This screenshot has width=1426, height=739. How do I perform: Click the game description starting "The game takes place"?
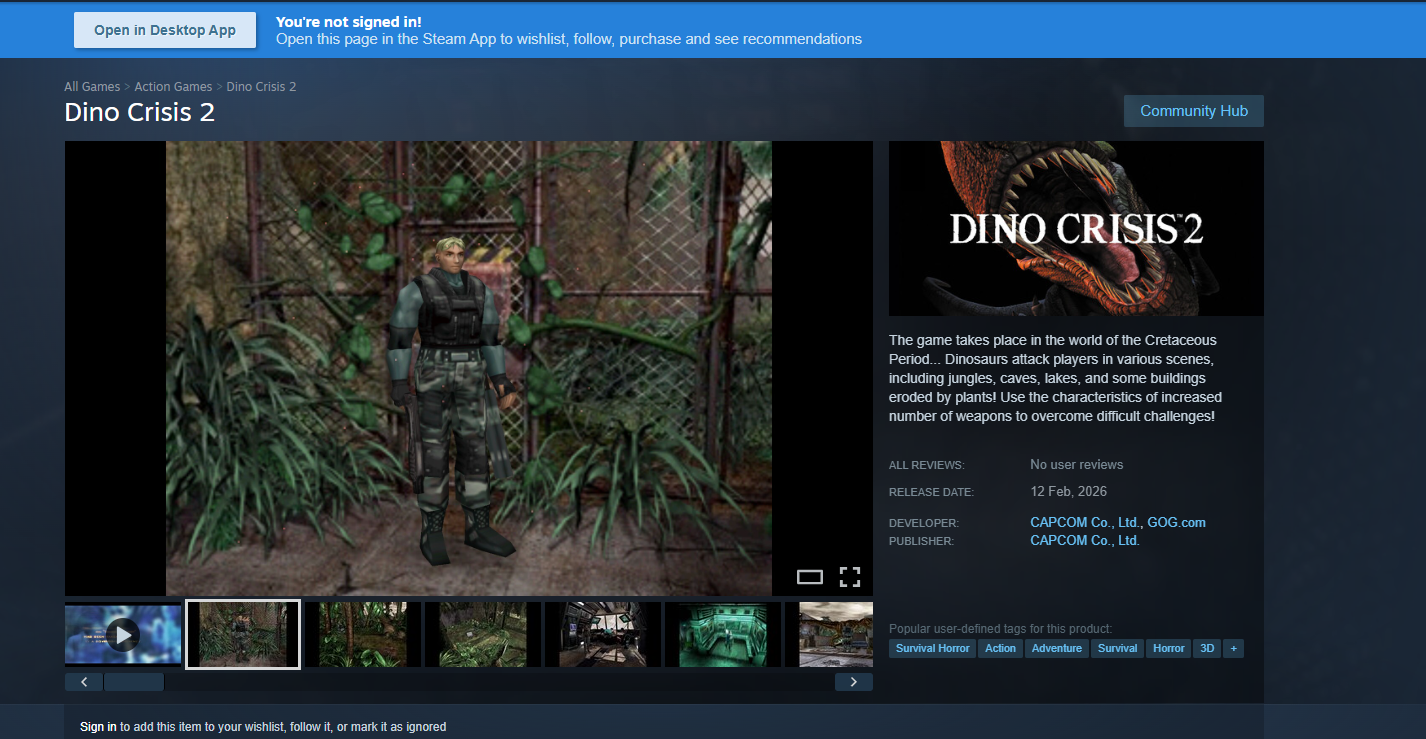[1055, 378]
